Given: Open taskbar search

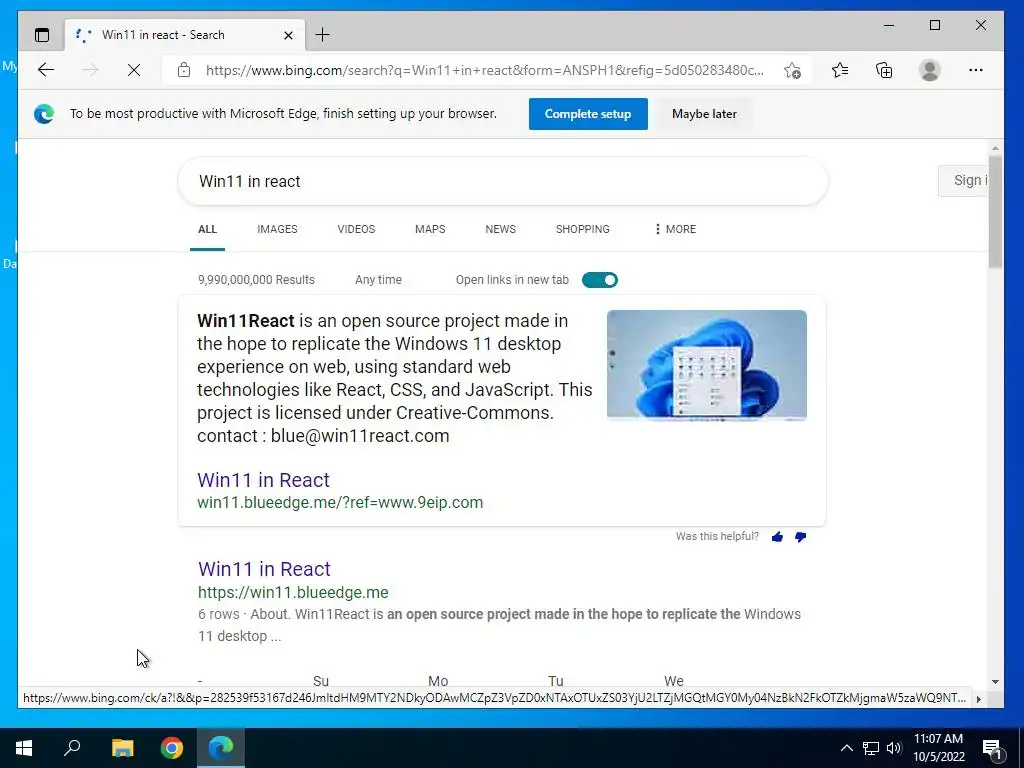Looking at the screenshot, I should click(x=72, y=748).
